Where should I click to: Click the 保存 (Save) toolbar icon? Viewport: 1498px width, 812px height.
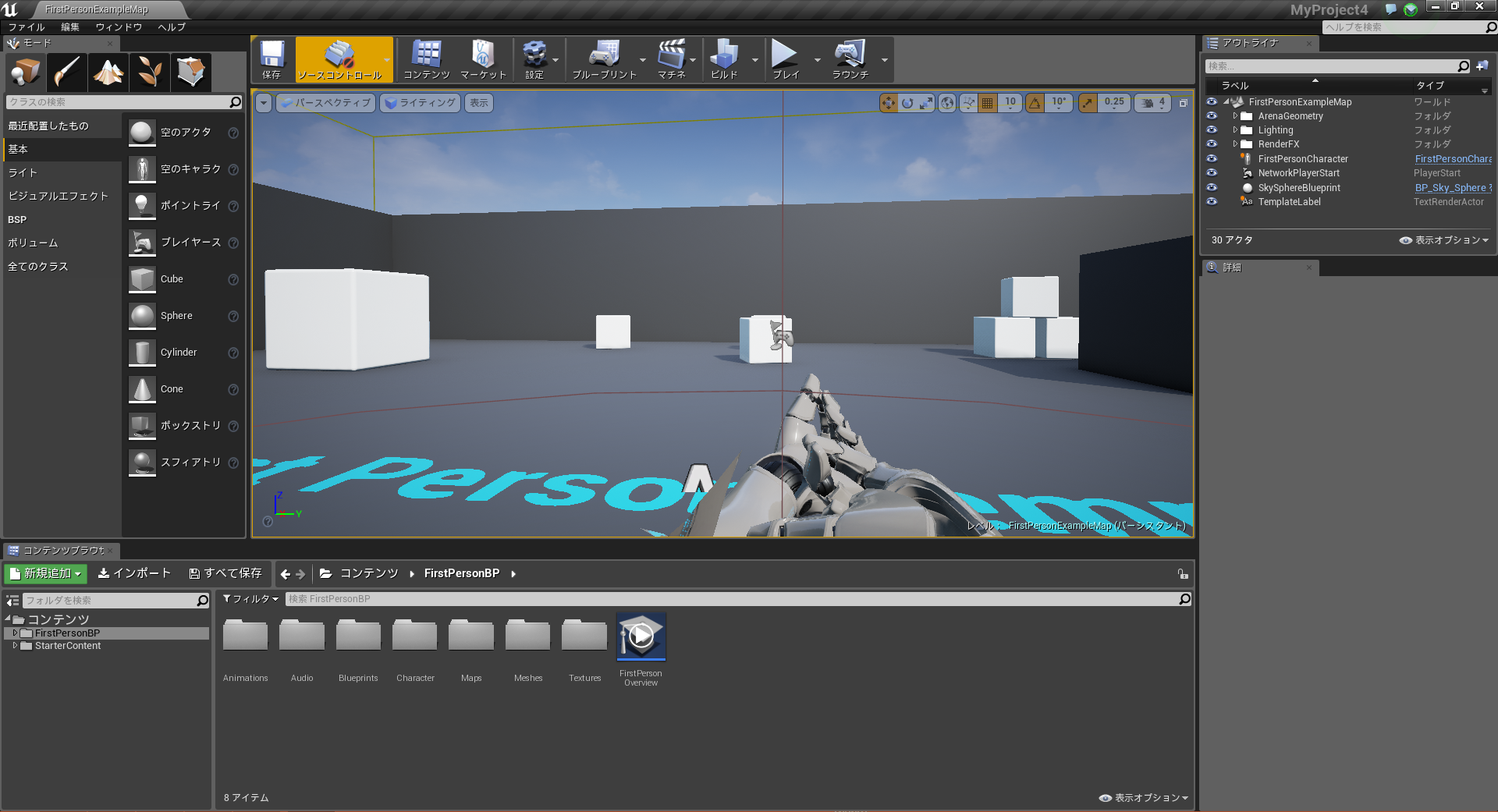[272, 59]
